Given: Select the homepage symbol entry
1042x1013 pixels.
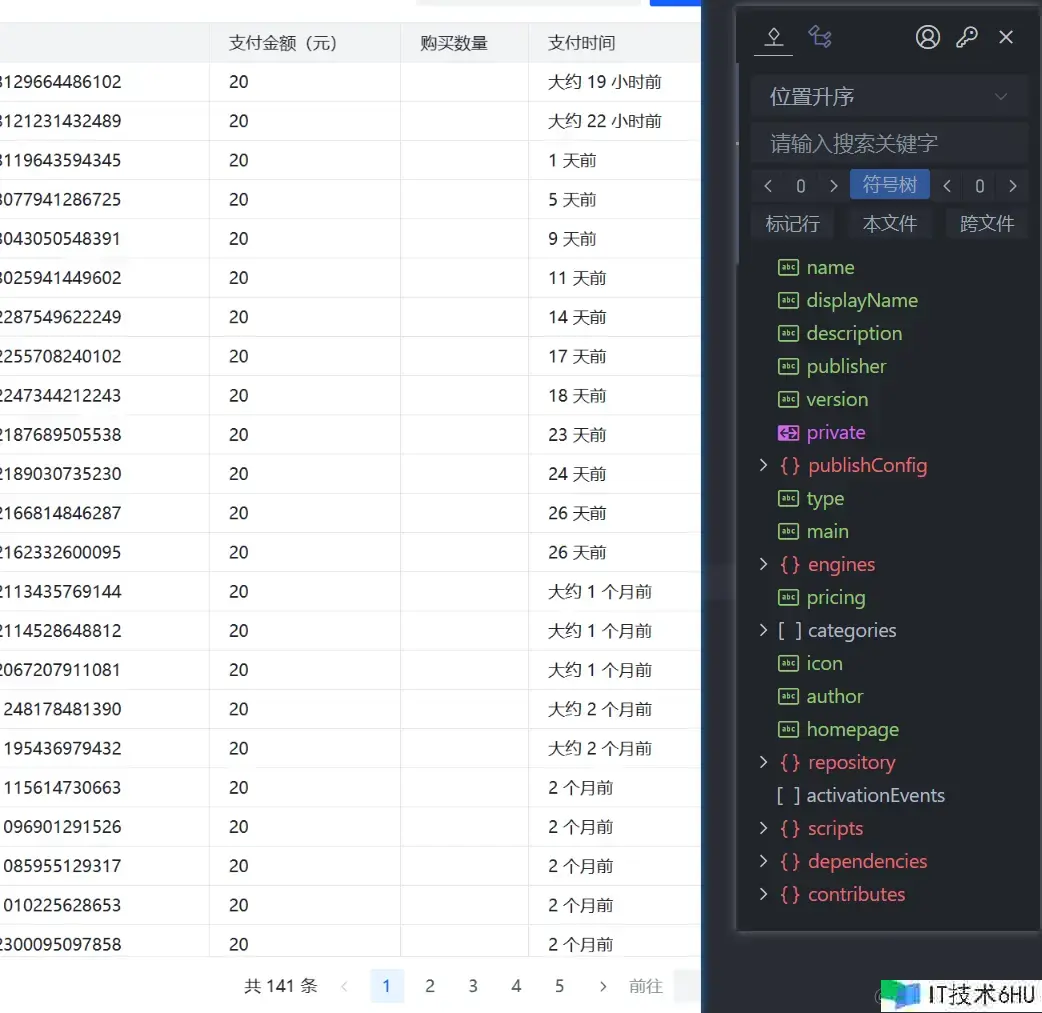Looking at the screenshot, I should coord(852,730).
